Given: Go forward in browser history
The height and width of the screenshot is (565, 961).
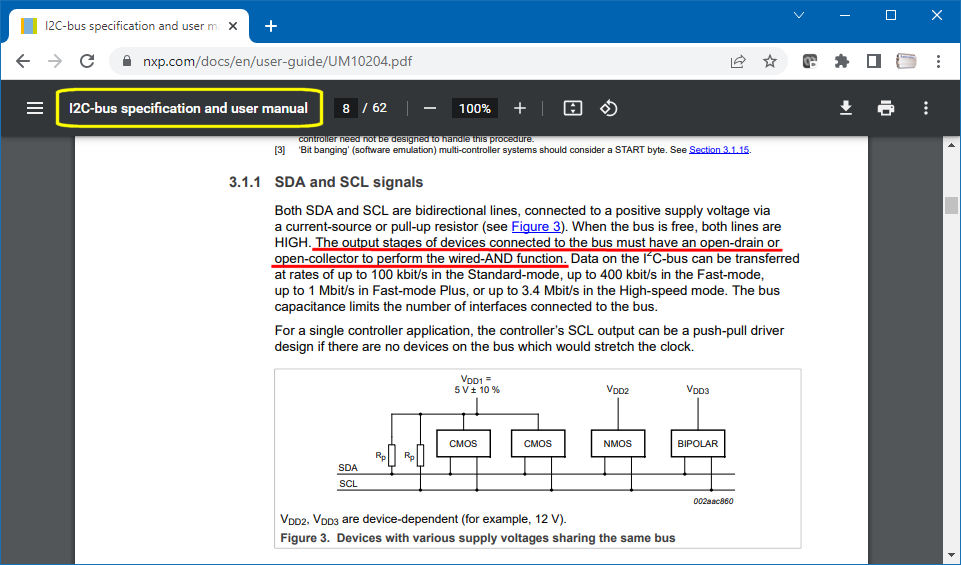Looking at the screenshot, I should (x=55, y=61).
